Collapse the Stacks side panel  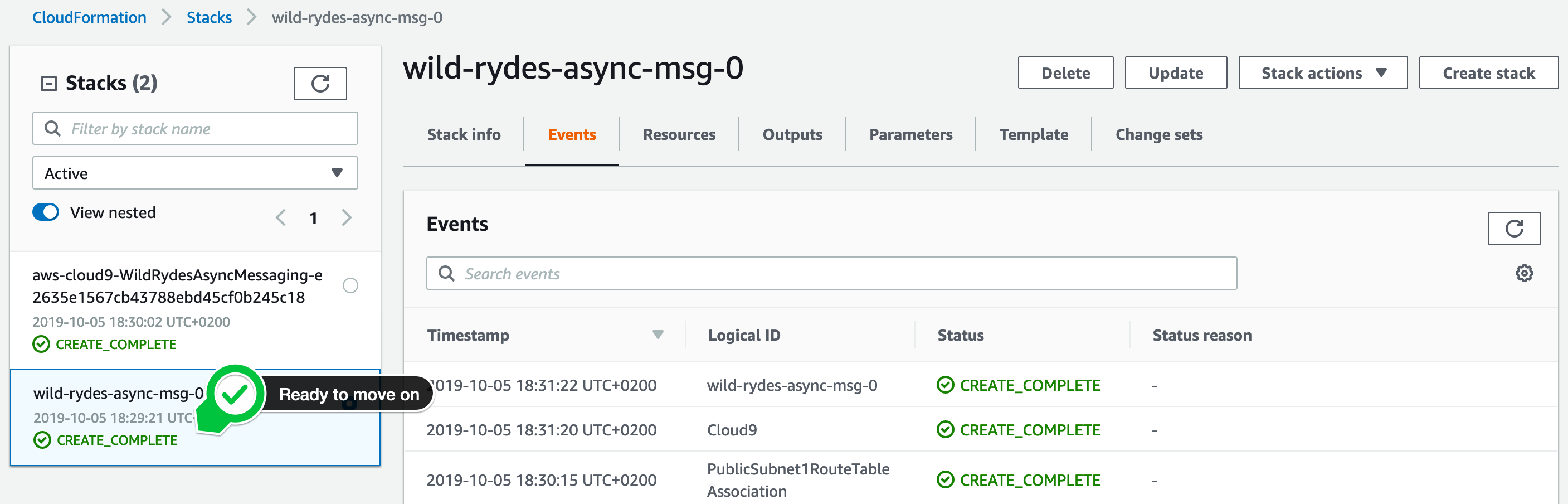point(48,83)
